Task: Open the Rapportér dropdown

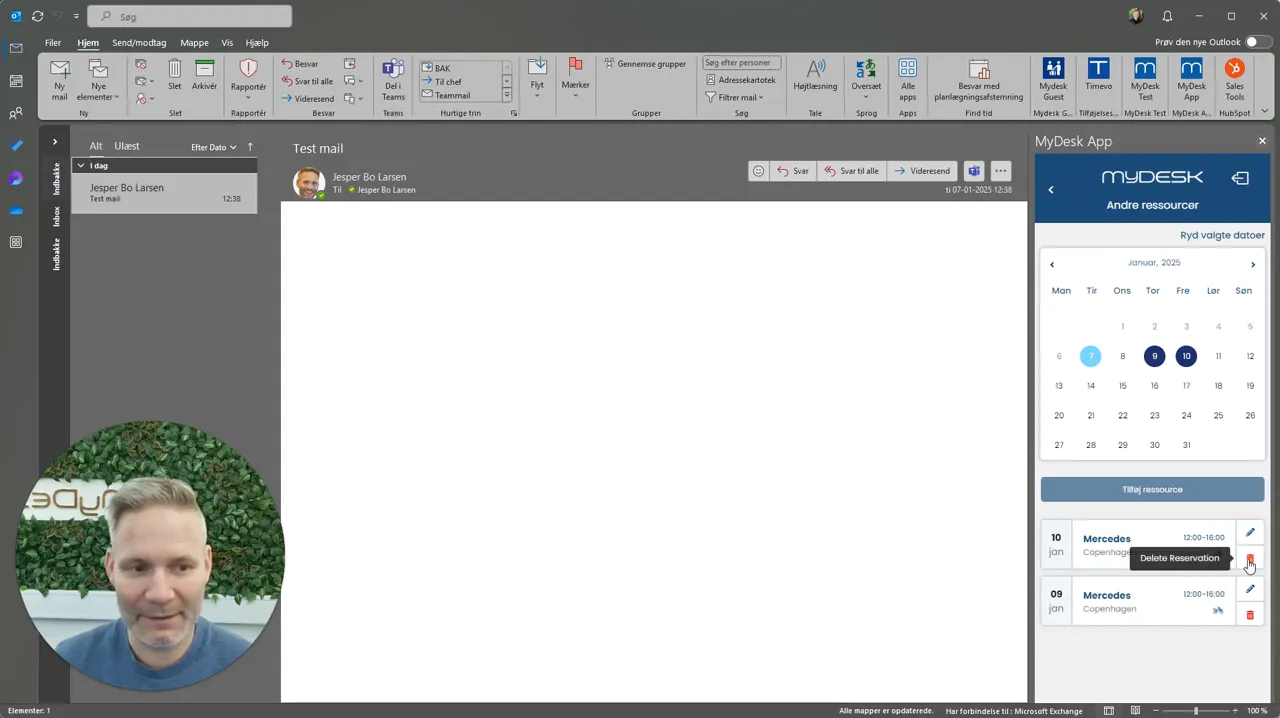Action: pyautogui.click(x=248, y=80)
